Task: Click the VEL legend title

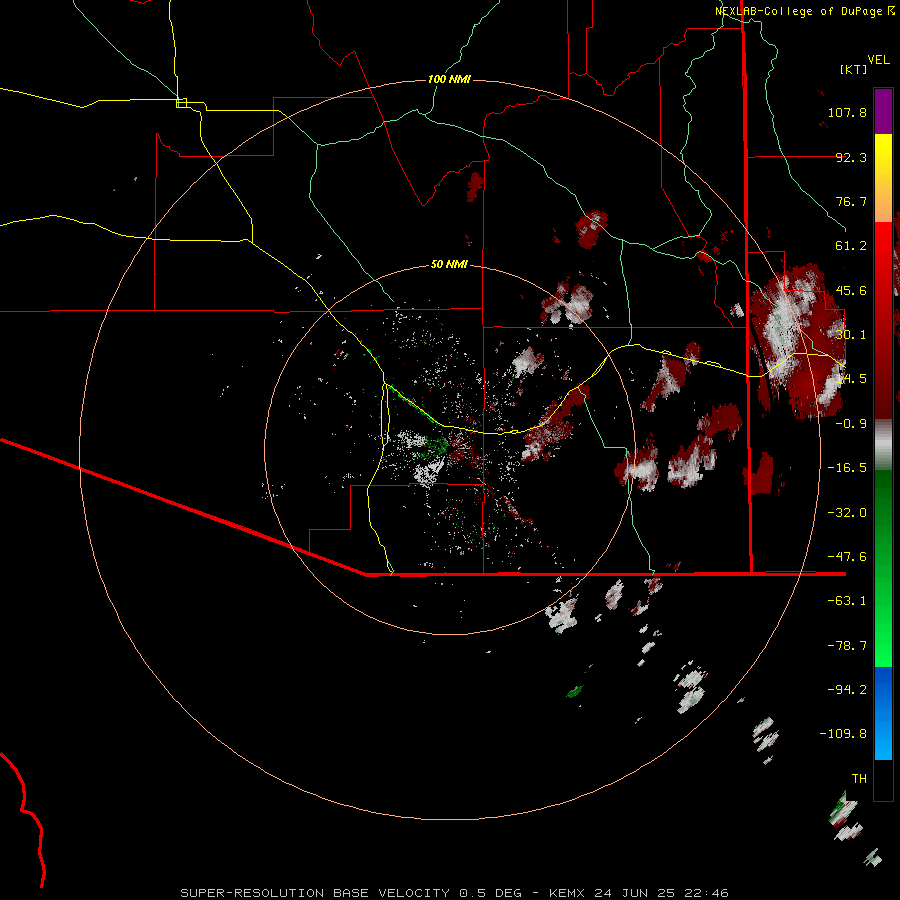Action: [x=878, y=60]
